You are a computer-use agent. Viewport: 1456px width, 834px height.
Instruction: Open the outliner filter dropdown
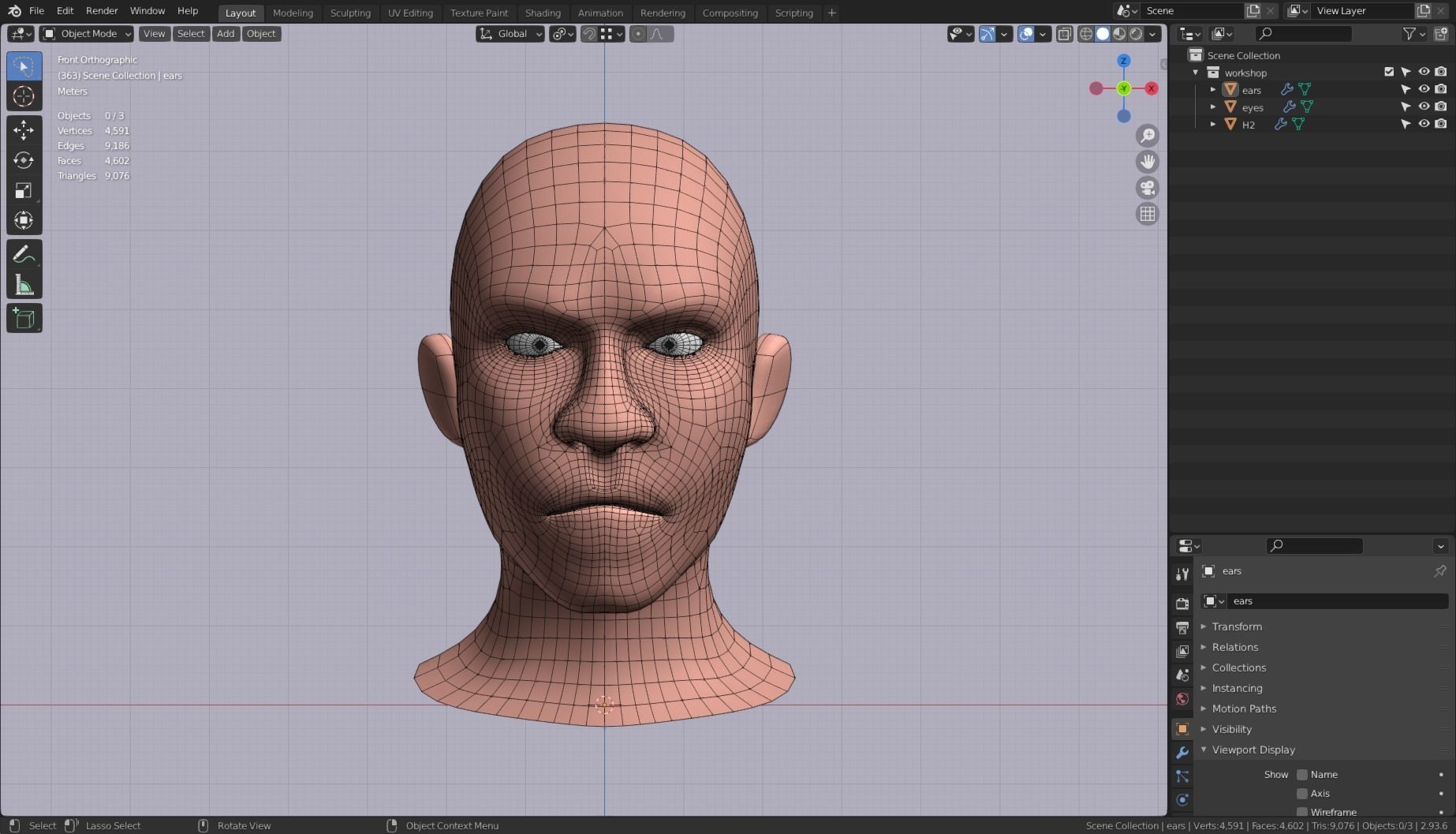[x=1414, y=33]
